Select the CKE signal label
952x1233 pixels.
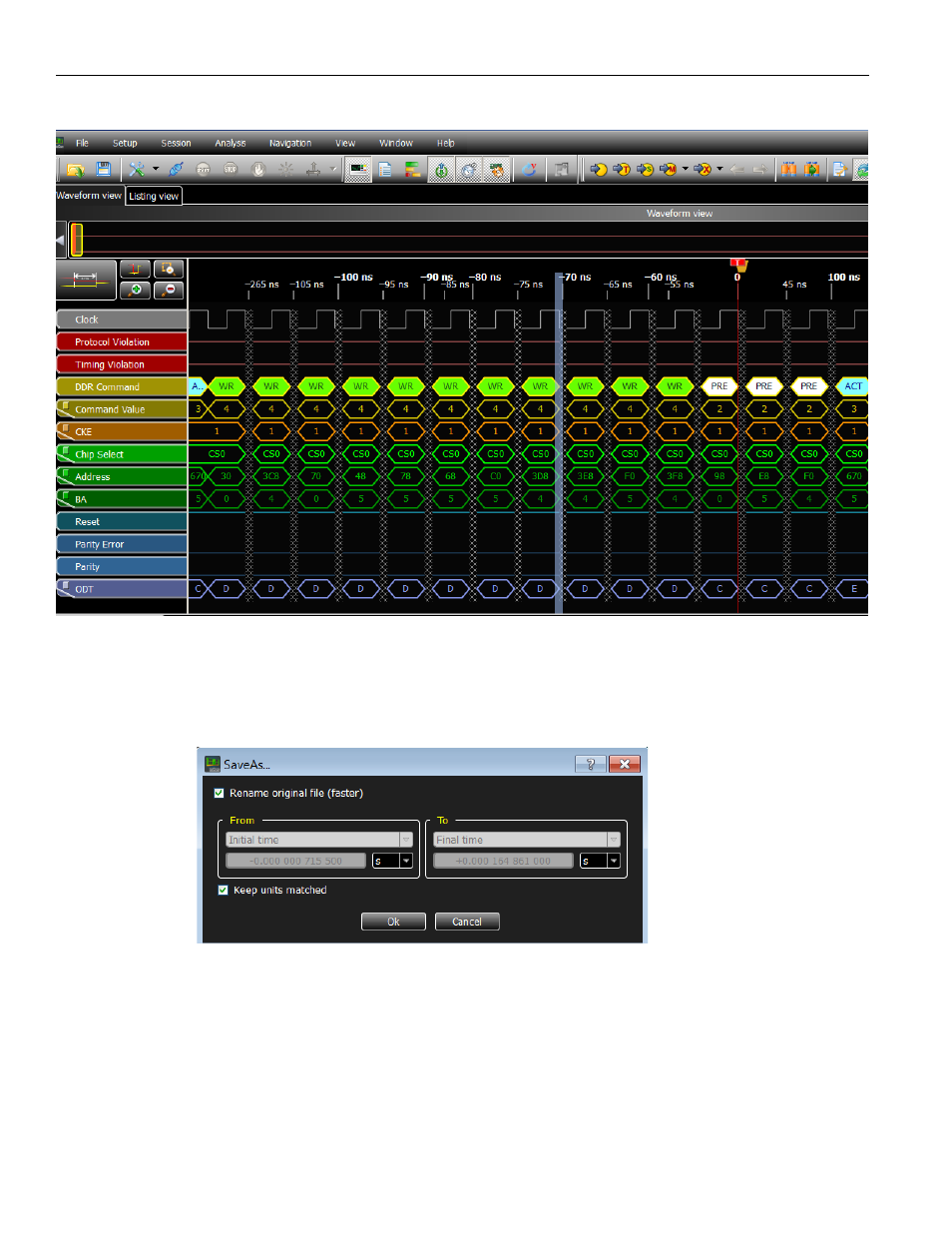tap(122, 431)
